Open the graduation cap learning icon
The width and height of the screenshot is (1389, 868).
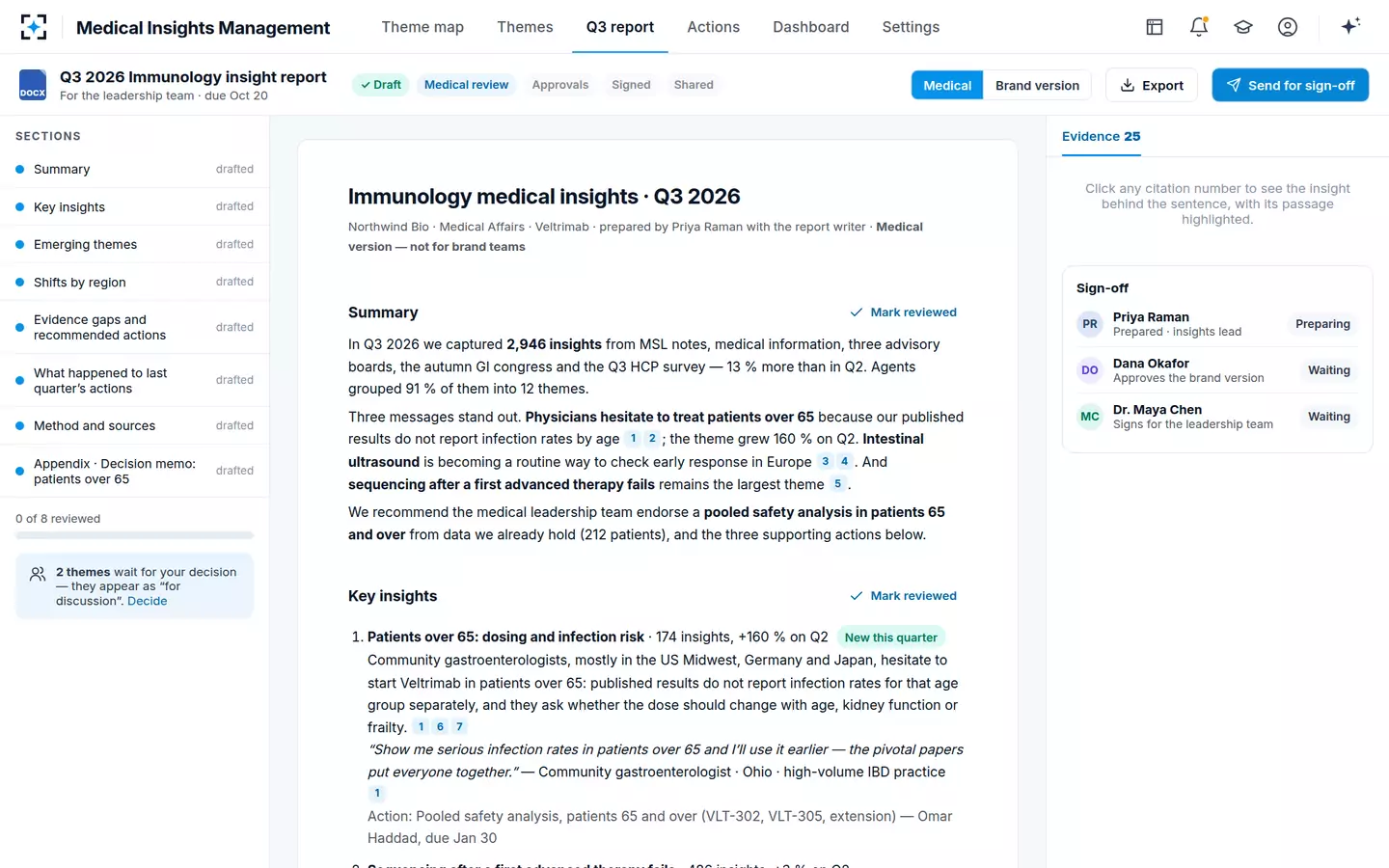[1243, 27]
